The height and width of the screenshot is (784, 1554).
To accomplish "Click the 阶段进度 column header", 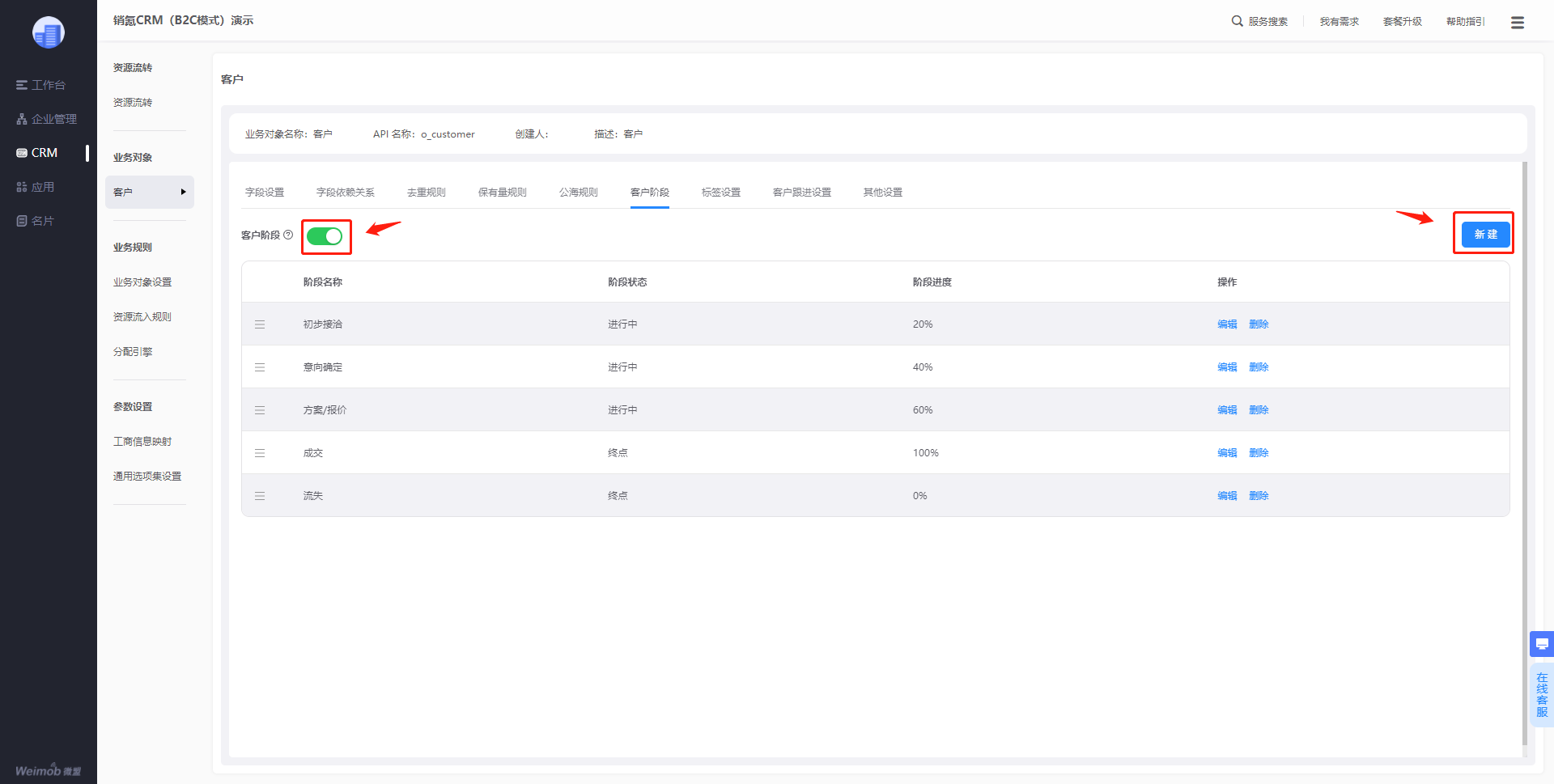I will (x=932, y=282).
